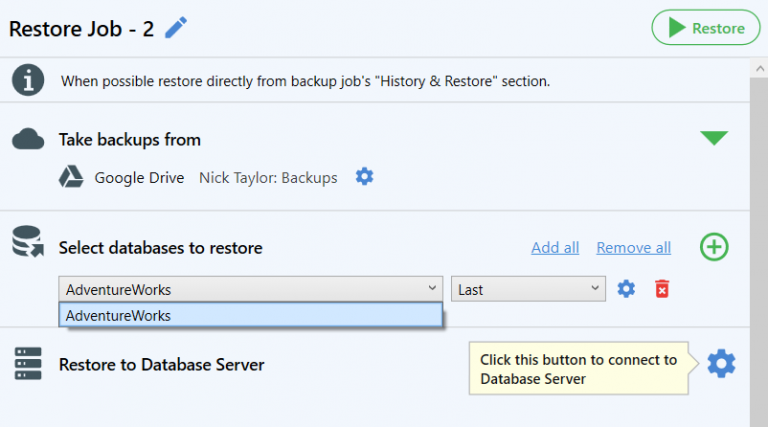Click the Remove all link
The image size is (768, 427).
tap(633, 248)
